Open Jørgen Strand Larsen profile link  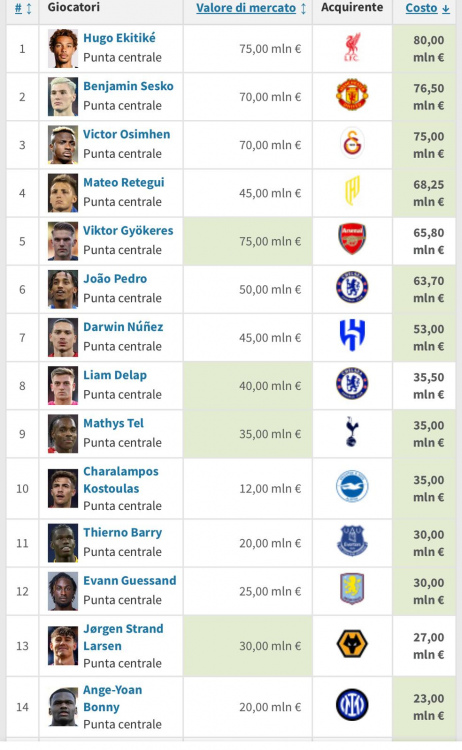[x=123, y=637]
